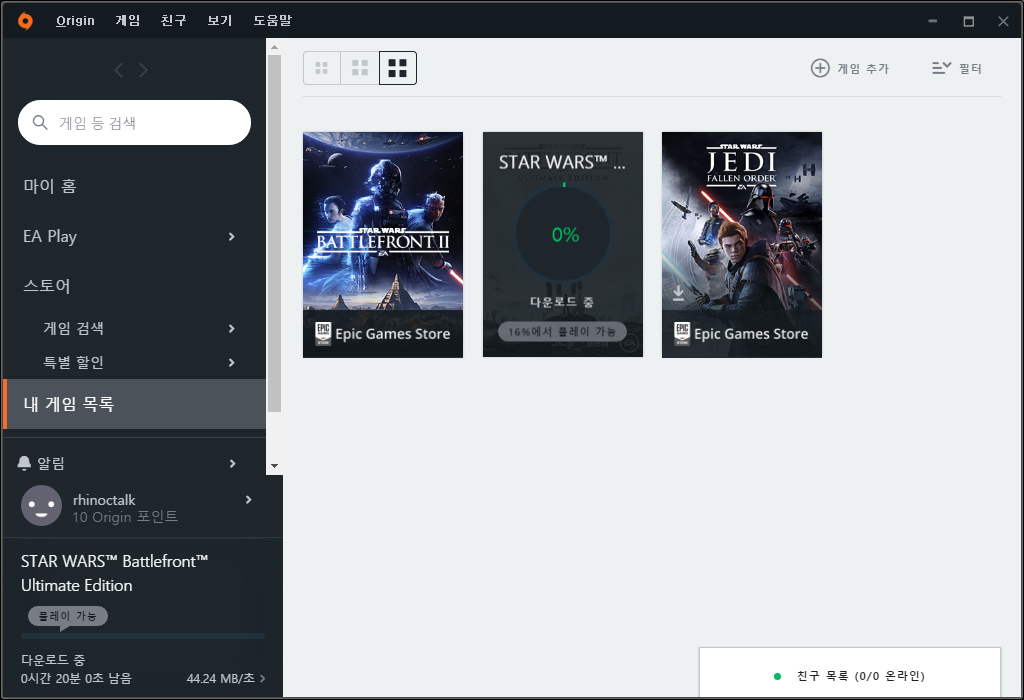Image resolution: width=1024 pixels, height=700 pixels.
Task: Click the sidebar scrollbar down arrow
Action: click(x=274, y=466)
